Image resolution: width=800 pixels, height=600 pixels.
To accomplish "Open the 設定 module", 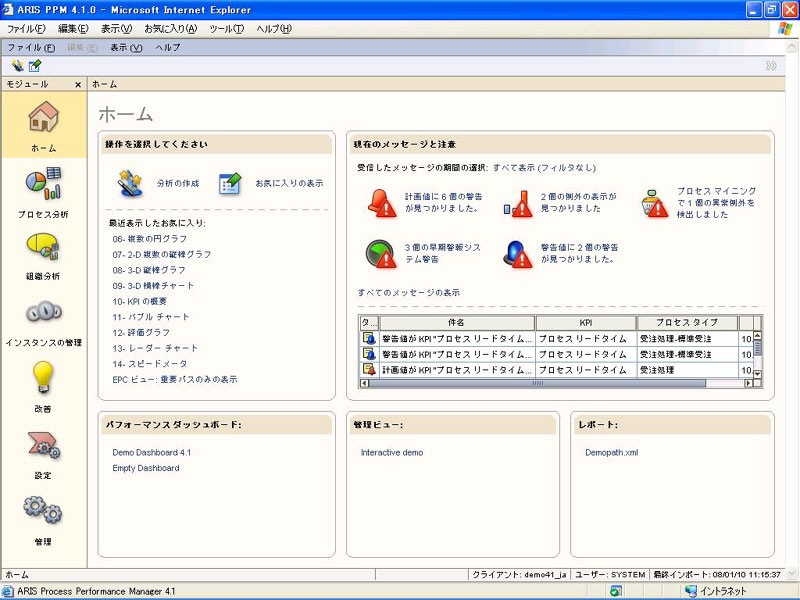I will [x=44, y=445].
